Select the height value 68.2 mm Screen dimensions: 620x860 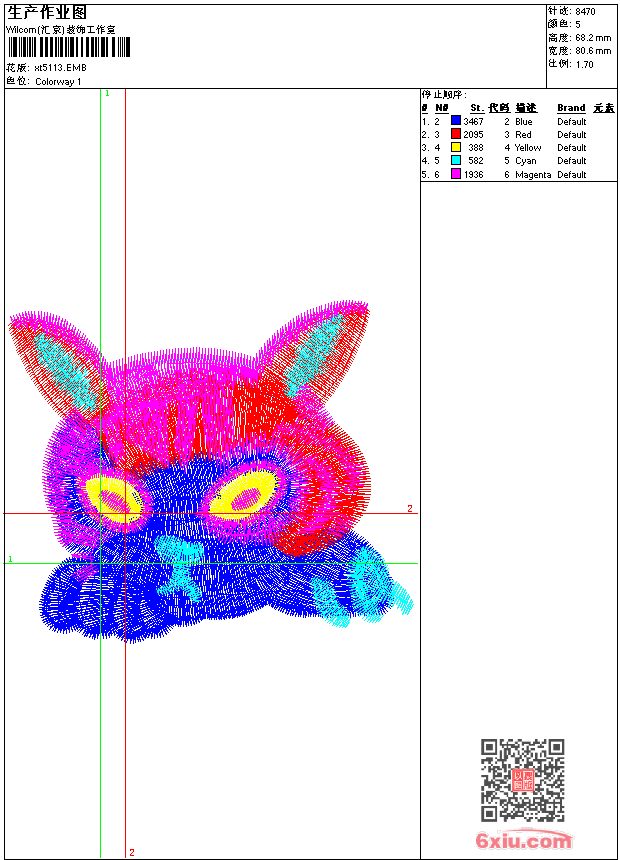(593, 38)
